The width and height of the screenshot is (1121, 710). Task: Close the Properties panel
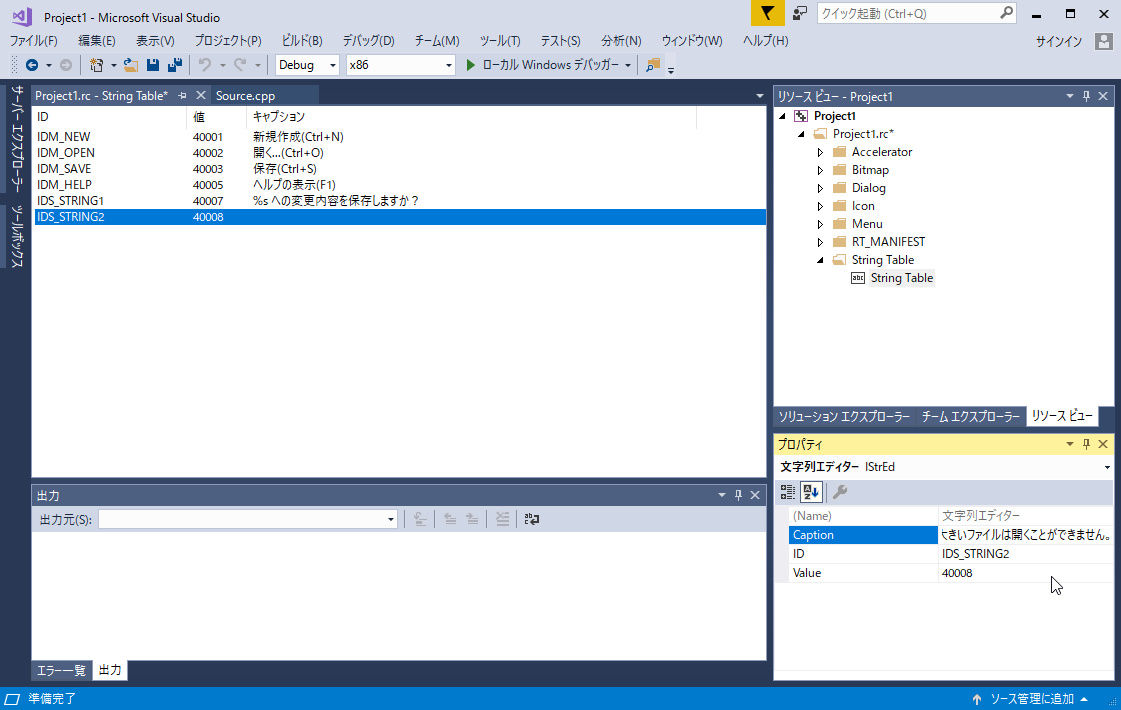point(1103,444)
